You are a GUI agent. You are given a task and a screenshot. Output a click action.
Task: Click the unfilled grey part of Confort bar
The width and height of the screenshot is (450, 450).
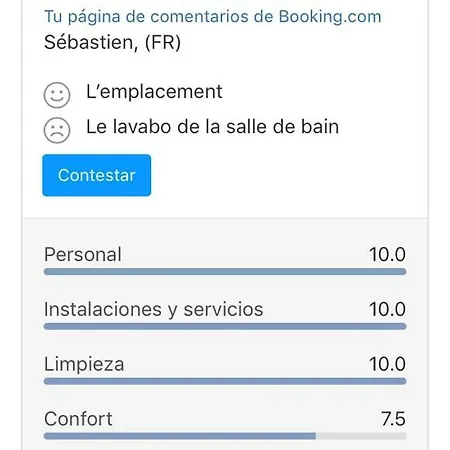(361, 436)
